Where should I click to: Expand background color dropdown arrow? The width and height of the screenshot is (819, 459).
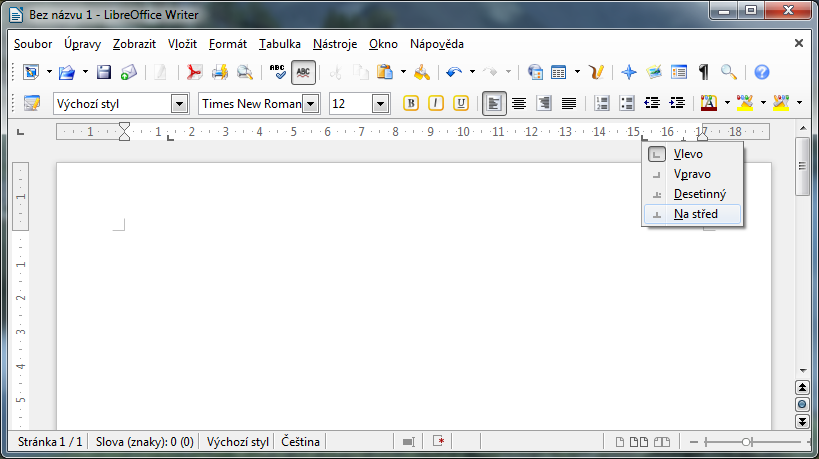pos(799,103)
